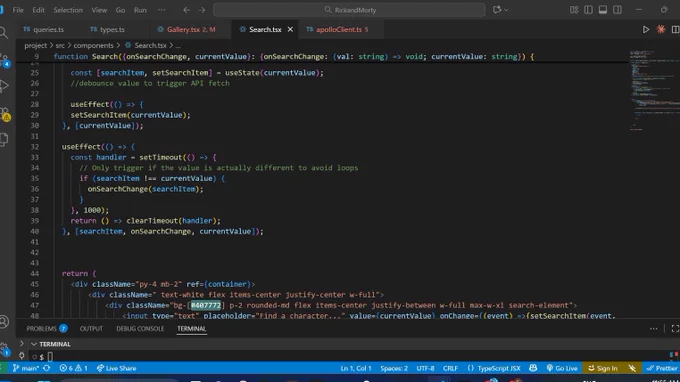Open Accounts icon in activity bar
Viewport: 680px width, 382px height.
coord(4,322)
